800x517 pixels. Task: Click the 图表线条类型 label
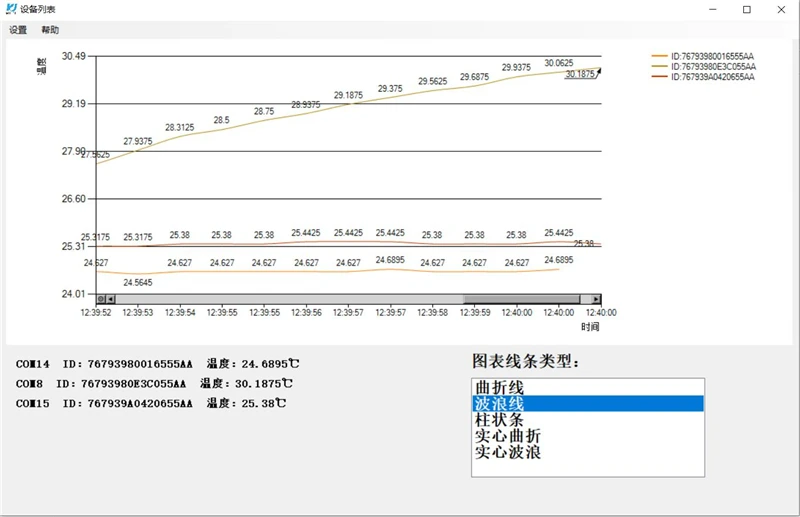coord(526,361)
